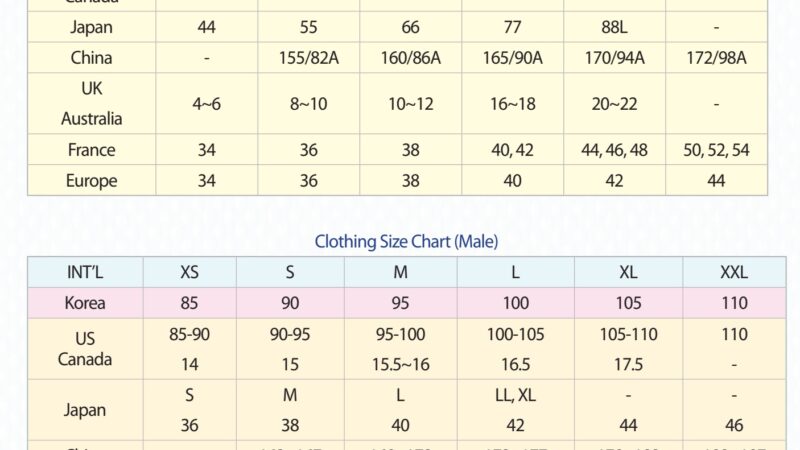Select US size 95-100 cell
The width and height of the screenshot is (800, 450).
[400, 335]
